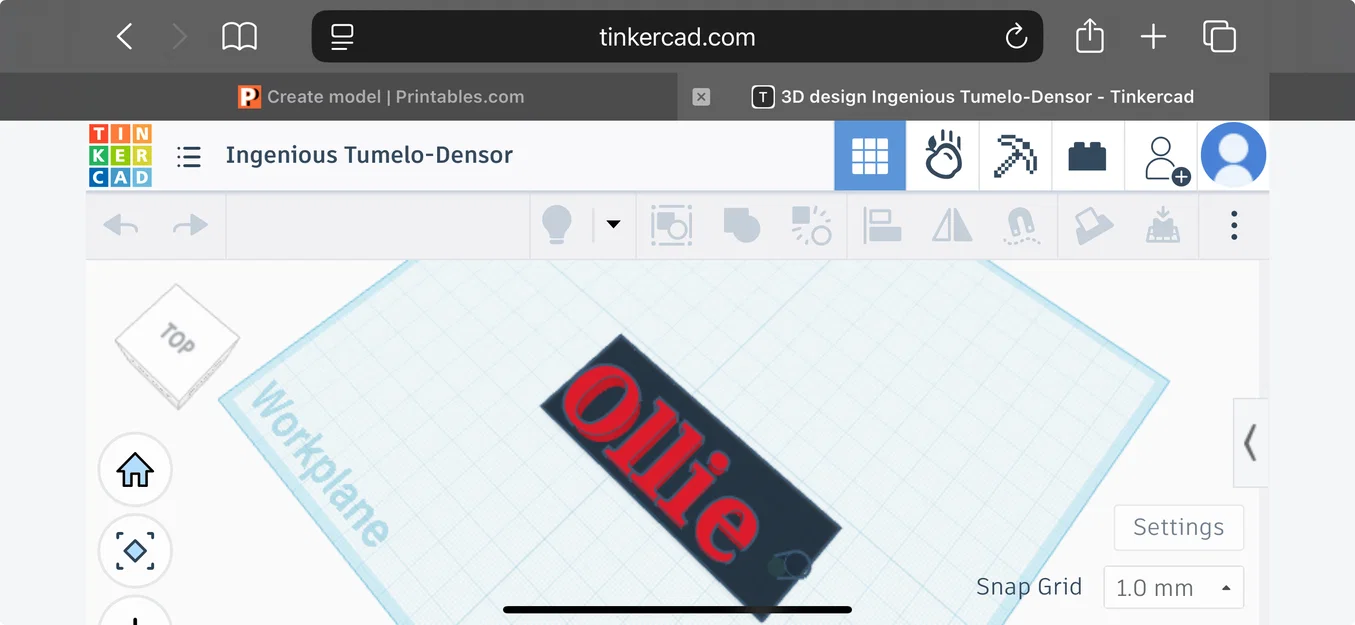1355x625 pixels.
Task: Select the keychain hole cylinder
Action: [x=792, y=567]
